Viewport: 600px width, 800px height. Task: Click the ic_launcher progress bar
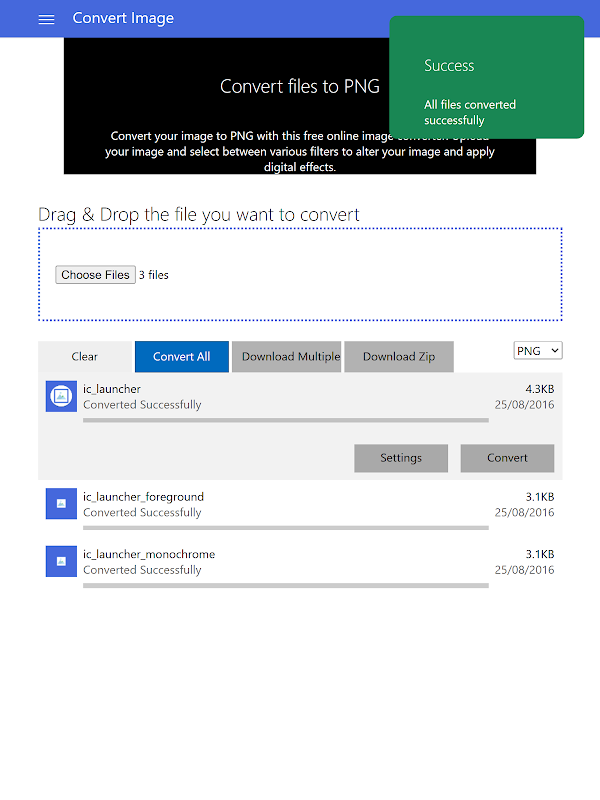pos(286,420)
